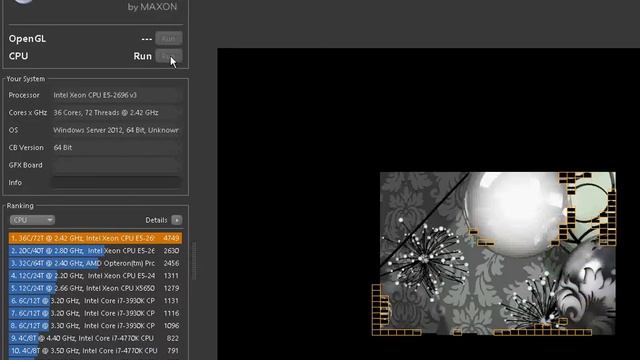Click the Processor field value

(x=116, y=95)
